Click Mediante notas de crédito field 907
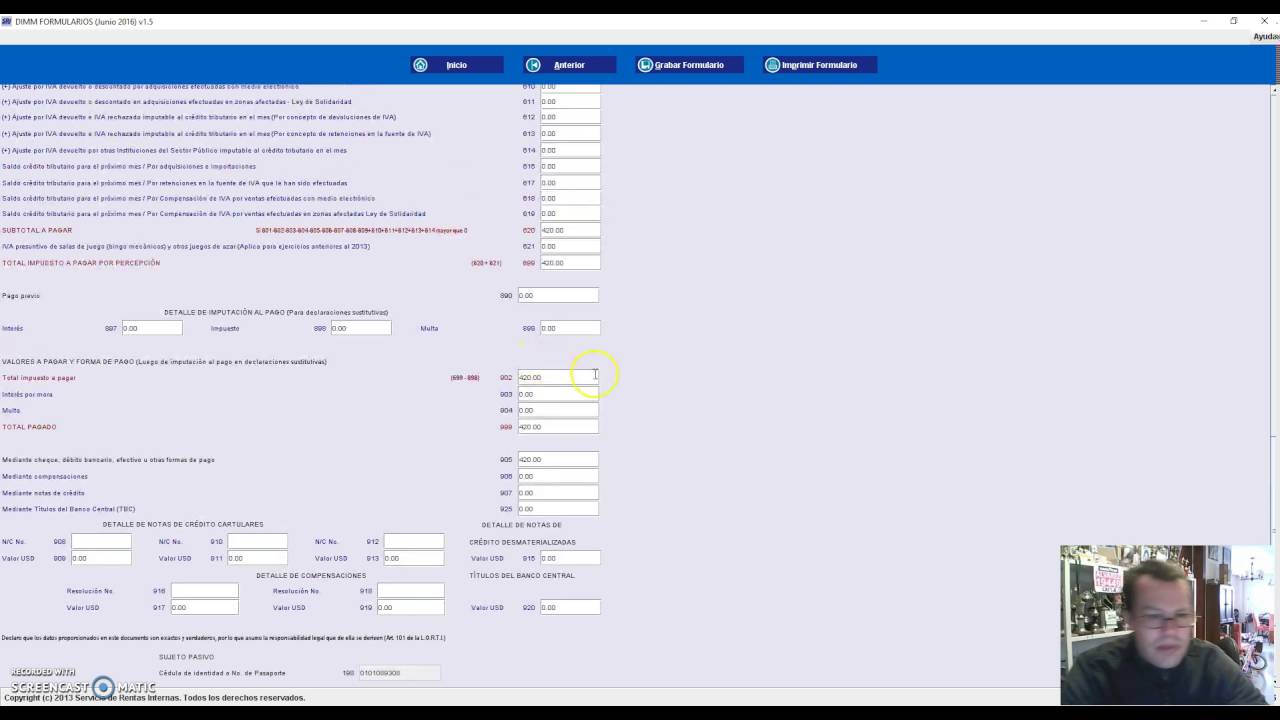Viewport: 1280px width, 720px height. (558, 492)
